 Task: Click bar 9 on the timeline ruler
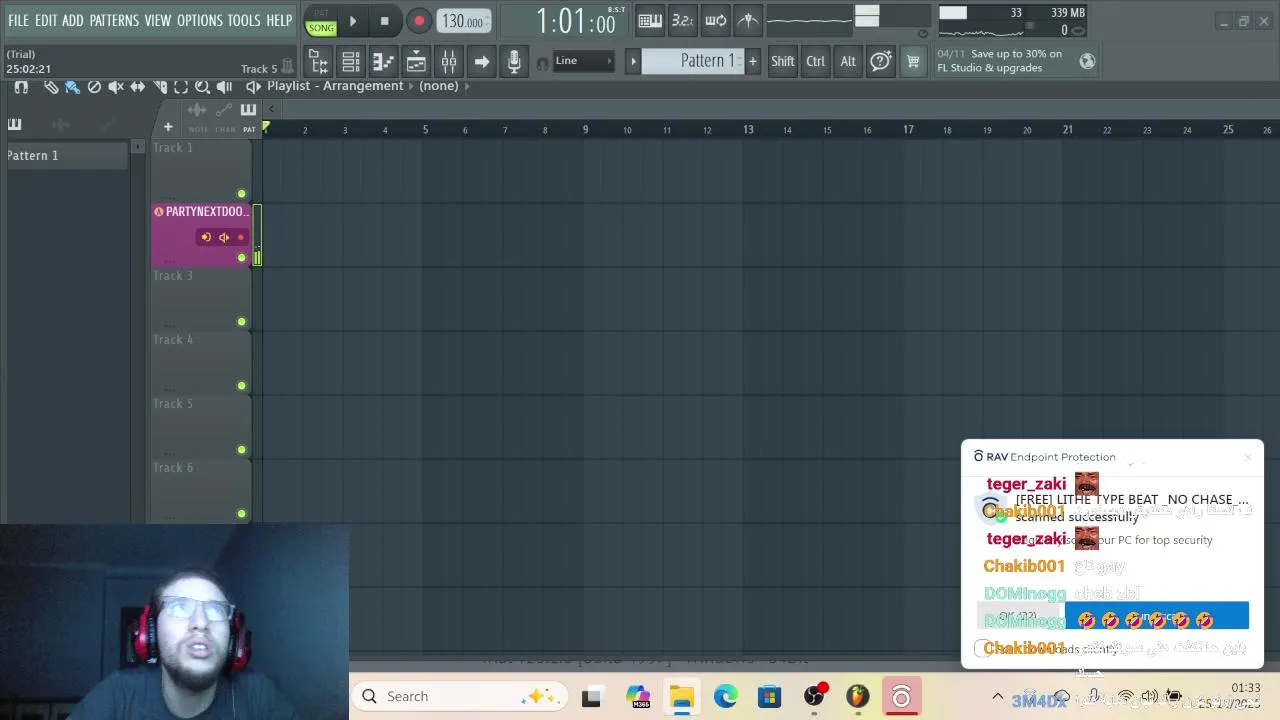point(585,130)
